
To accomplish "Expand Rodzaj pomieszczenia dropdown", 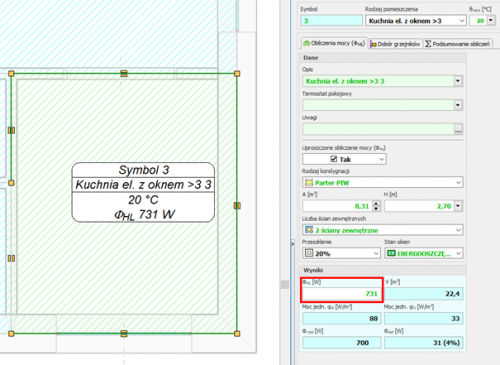I will [461, 21].
